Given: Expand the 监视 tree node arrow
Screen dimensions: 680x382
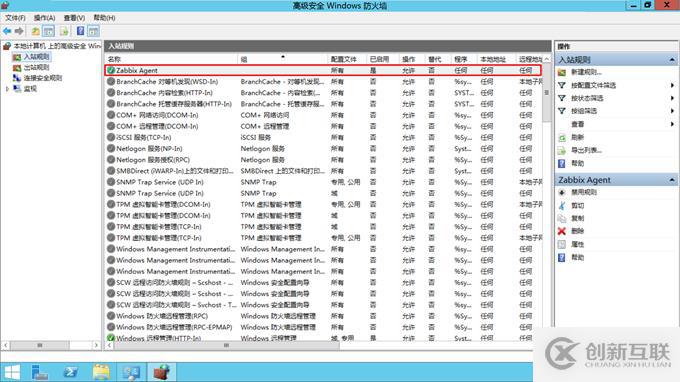Looking at the screenshot, I should click(7, 89).
